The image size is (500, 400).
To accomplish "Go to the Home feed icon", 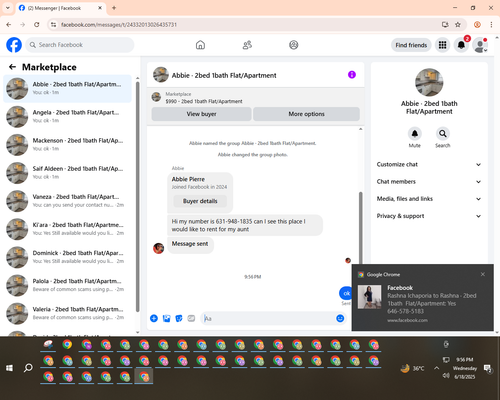I will [x=200, y=45].
